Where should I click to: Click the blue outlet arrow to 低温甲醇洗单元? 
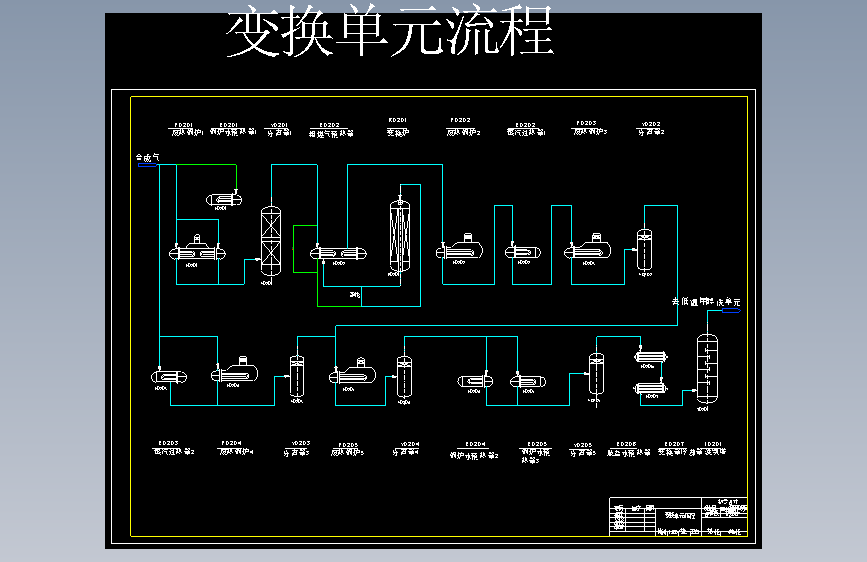coord(731,311)
